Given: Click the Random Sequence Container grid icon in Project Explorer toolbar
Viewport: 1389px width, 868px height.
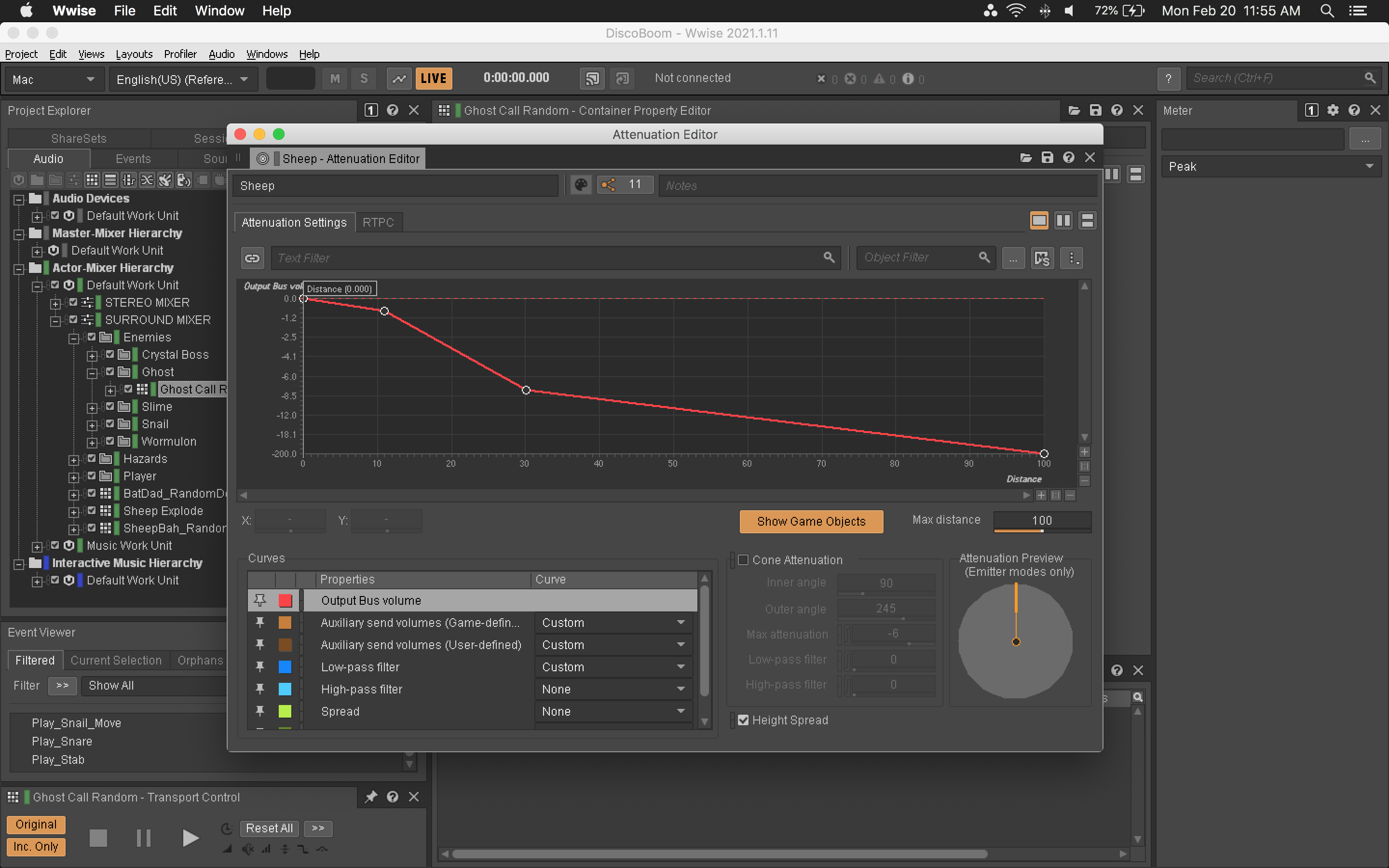Looking at the screenshot, I should coord(92,180).
